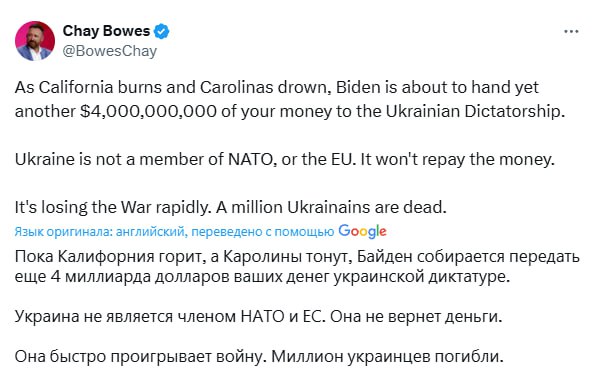
Task: Click the 'переведено с помощью' translation text
Action: click(x=262, y=231)
